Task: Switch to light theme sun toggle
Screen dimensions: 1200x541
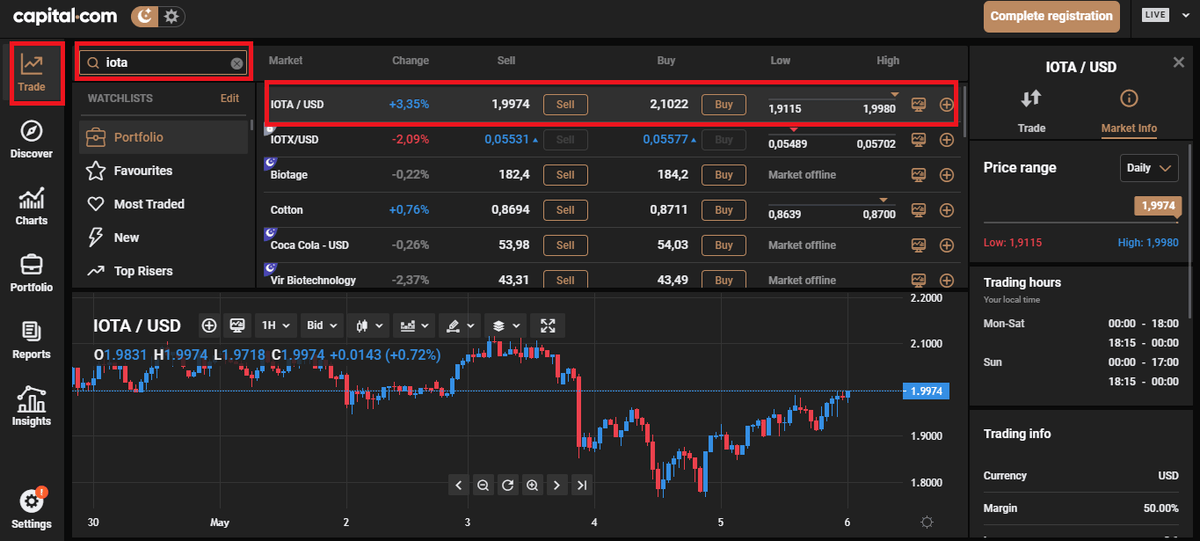Action: (x=173, y=16)
